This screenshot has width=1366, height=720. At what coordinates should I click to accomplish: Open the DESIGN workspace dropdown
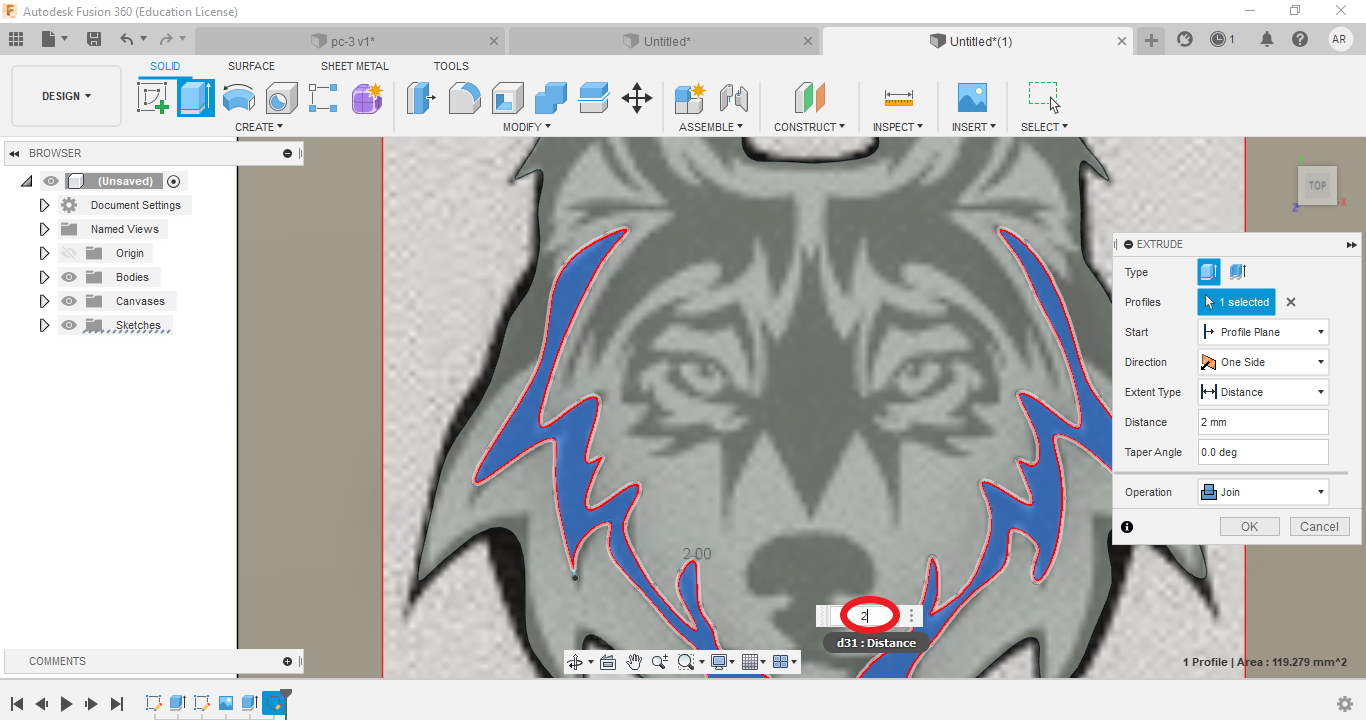point(66,96)
